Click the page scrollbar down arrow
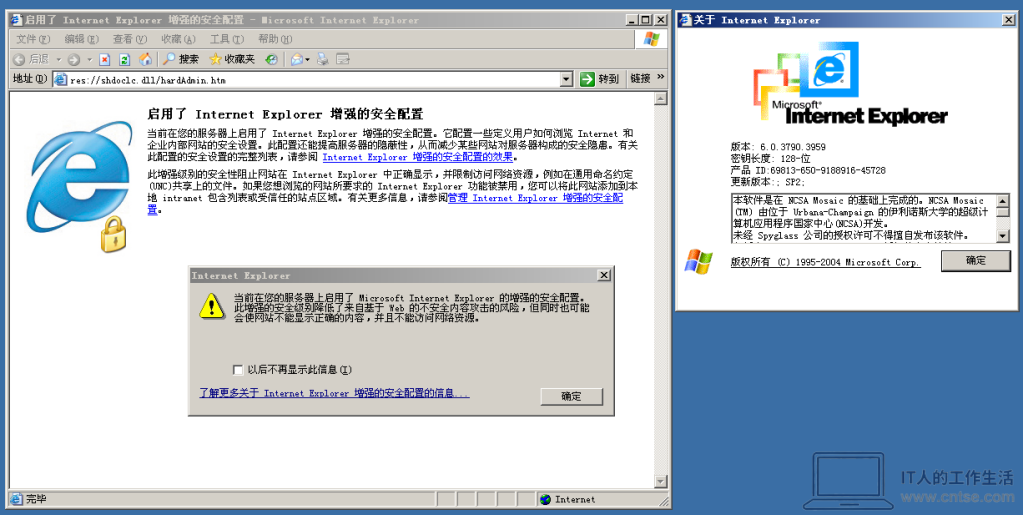Viewport: 1023px width, 515px height. (x=660, y=482)
